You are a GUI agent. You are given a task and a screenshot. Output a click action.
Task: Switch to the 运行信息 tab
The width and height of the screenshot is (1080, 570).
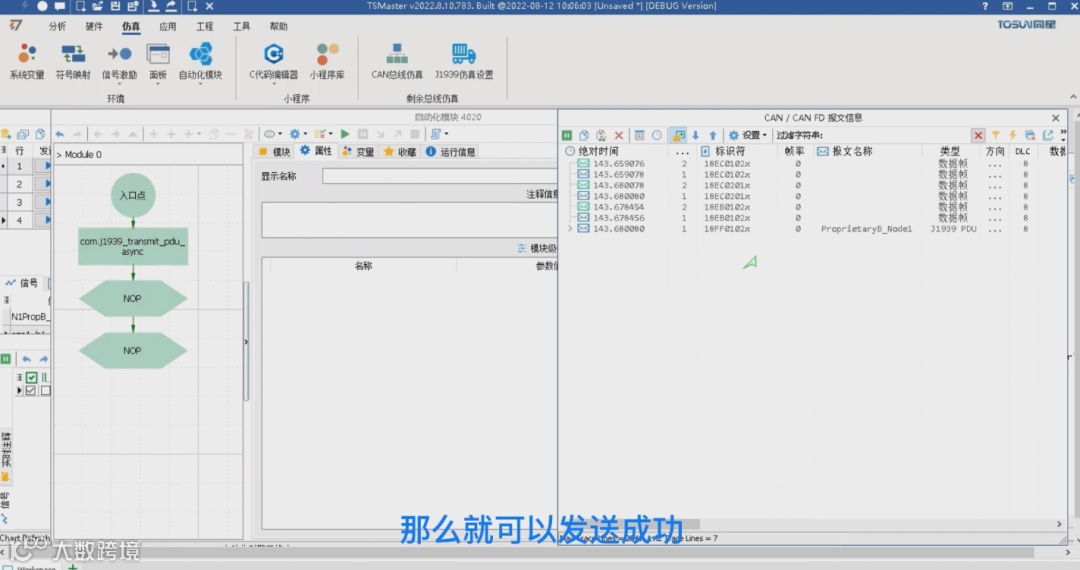click(451, 151)
